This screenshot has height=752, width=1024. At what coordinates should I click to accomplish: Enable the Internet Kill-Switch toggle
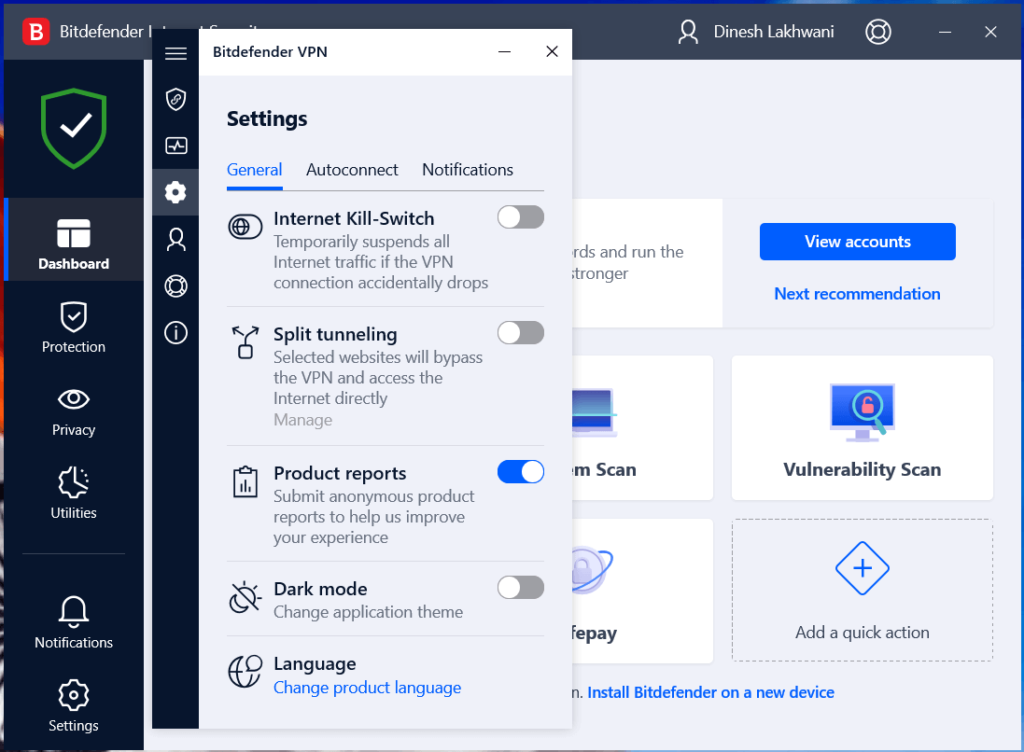pyautogui.click(x=520, y=217)
